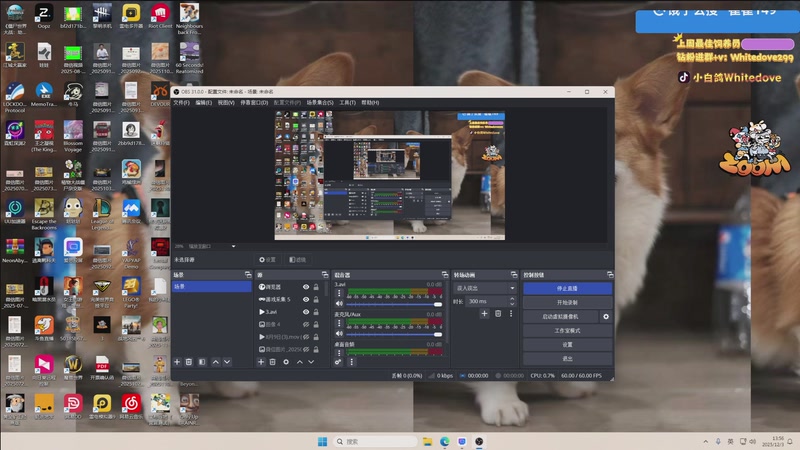Decrease transition duration with down stepper arrow
Viewport: 800px width, 450px height.
click(512, 304)
